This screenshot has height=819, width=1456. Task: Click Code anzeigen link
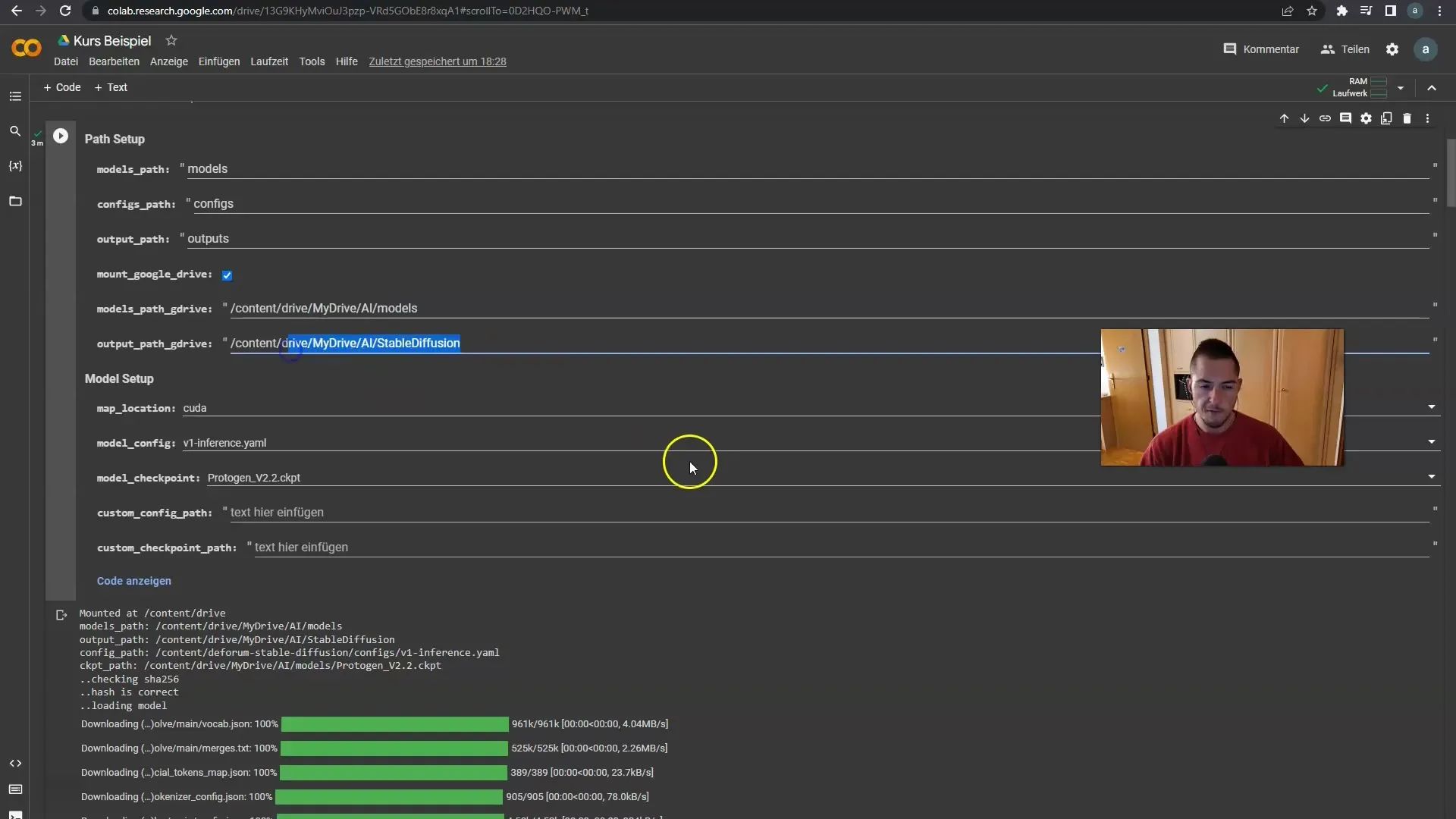pyautogui.click(x=134, y=581)
